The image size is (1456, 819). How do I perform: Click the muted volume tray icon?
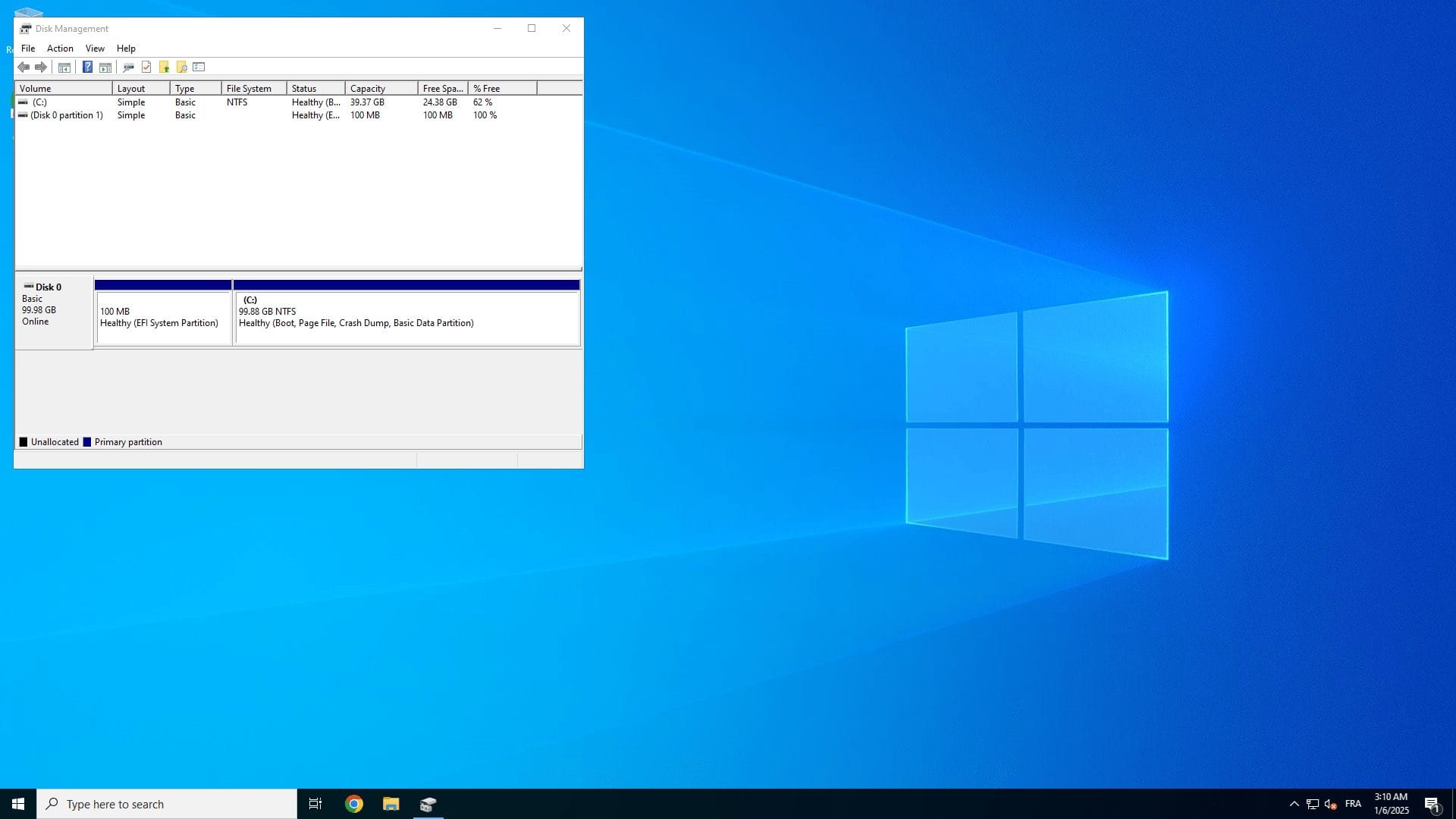pyautogui.click(x=1331, y=804)
